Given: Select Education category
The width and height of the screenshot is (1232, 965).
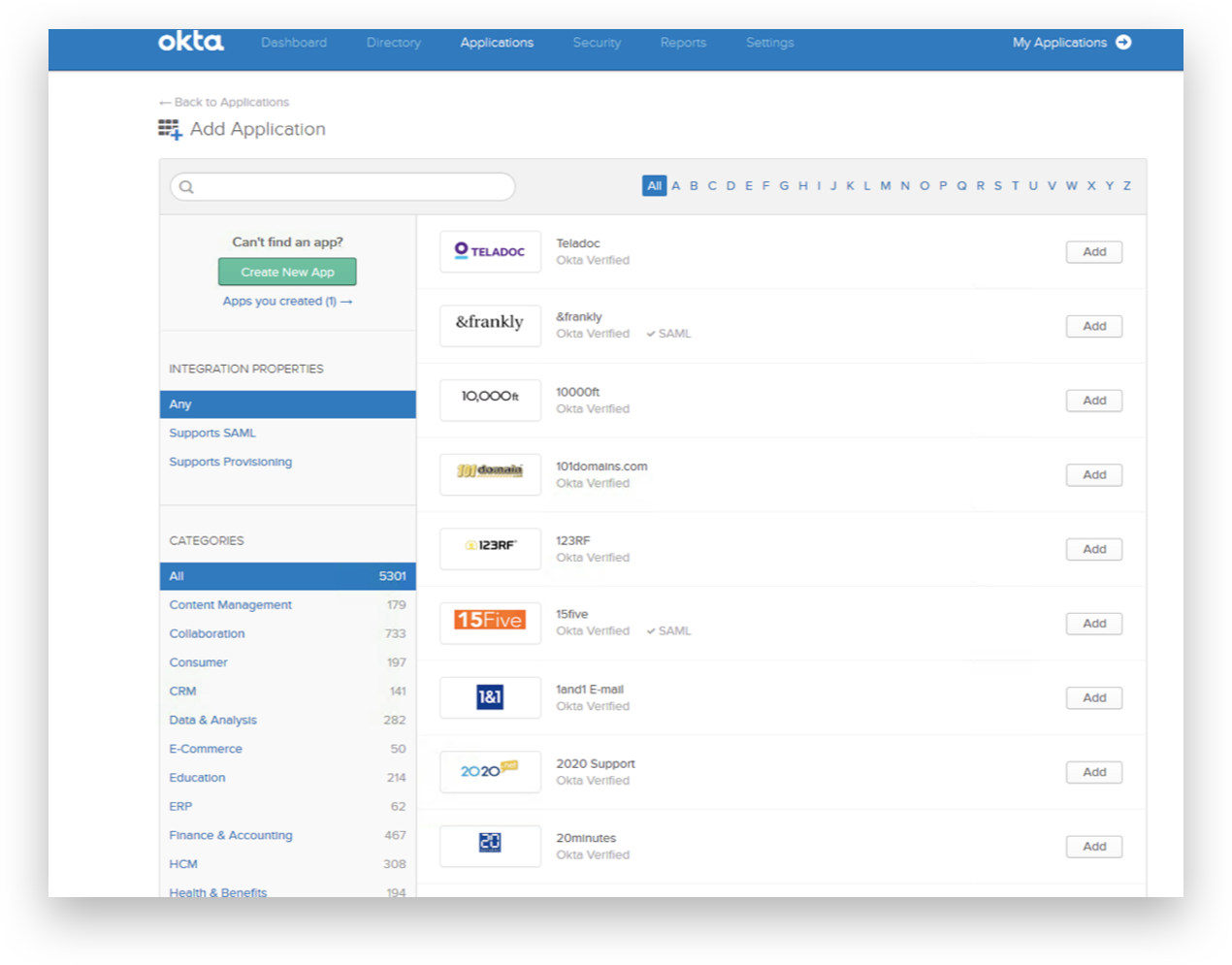Looking at the screenshot, I should (197, 778).
